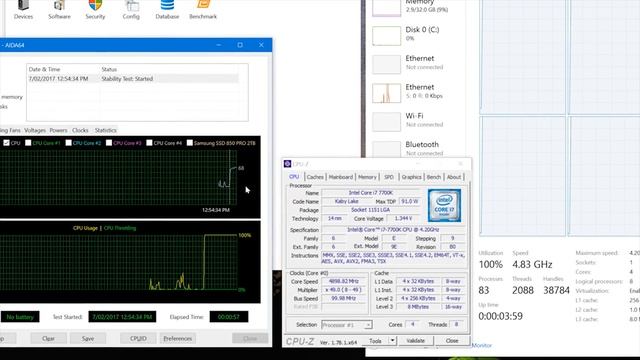Switch to the Memory tab in CPU-Z
Screen dimensions: 640x360
pos(367,177)
